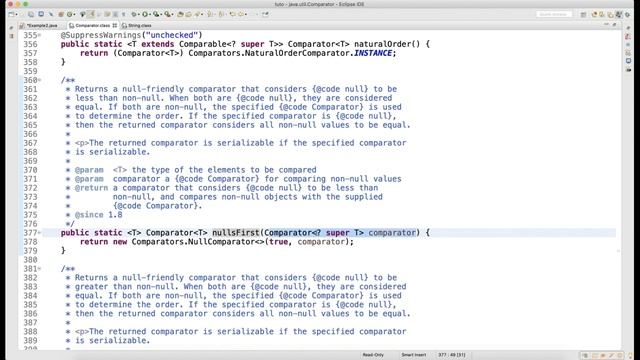Image resolution: width=640 pixels, height=360 pixels.
Task: Click Comparators.NullComparator on line 378
Action: (198, 242)
